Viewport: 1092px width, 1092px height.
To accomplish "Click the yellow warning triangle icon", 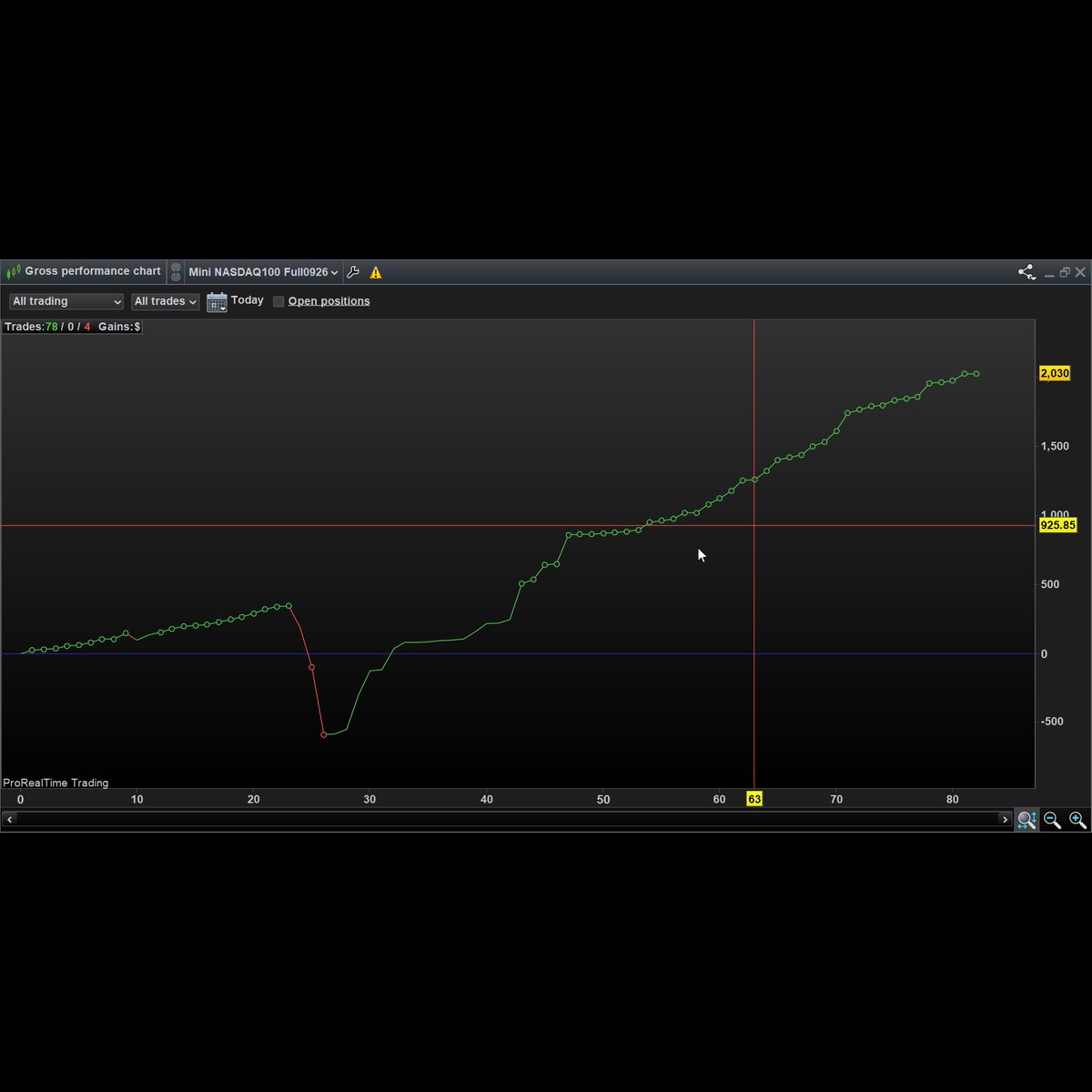I will pos(376,272).
